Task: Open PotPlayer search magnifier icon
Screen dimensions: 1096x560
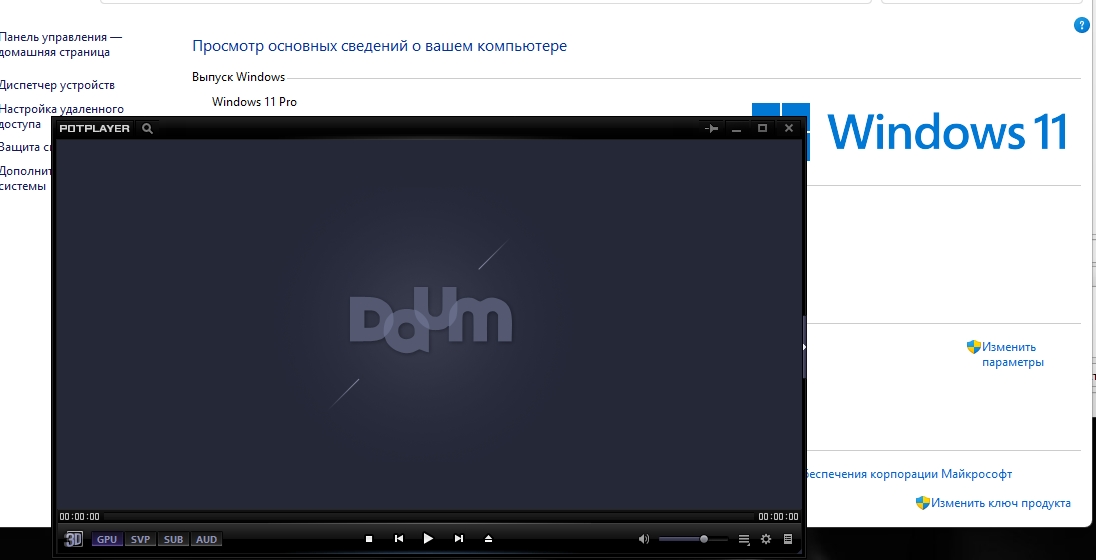Action: click(147, 129)
